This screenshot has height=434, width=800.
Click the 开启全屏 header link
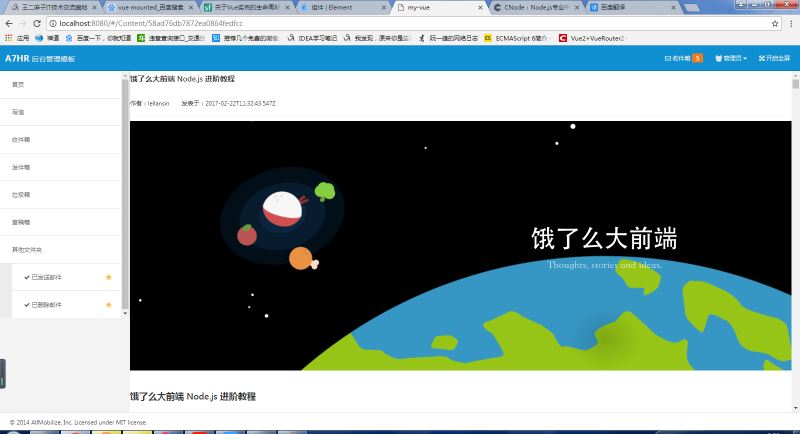pos(774,59)
